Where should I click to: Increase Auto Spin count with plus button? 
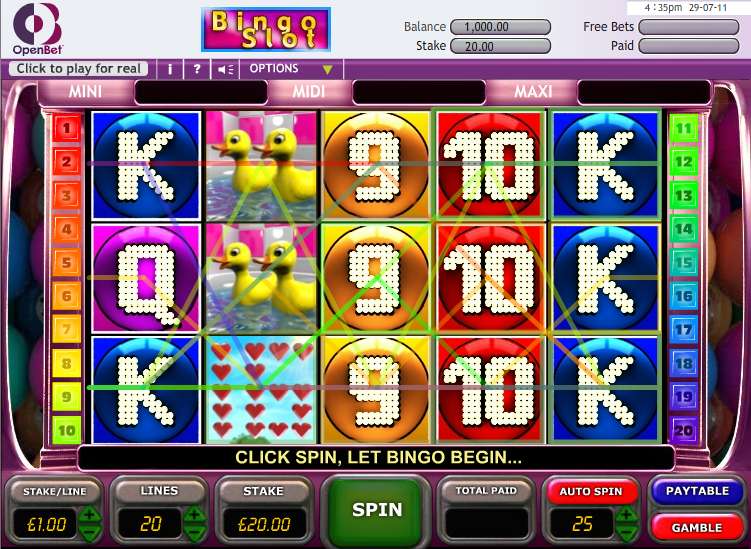point(626,515)
